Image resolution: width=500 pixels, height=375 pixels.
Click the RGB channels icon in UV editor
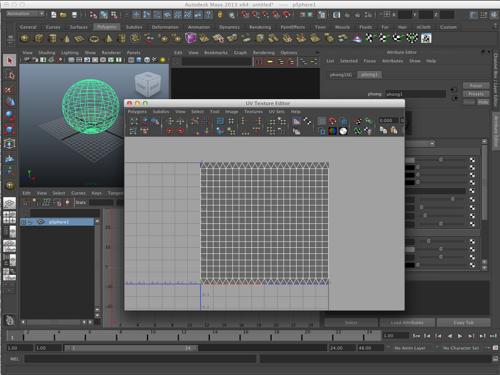(333, 131)
